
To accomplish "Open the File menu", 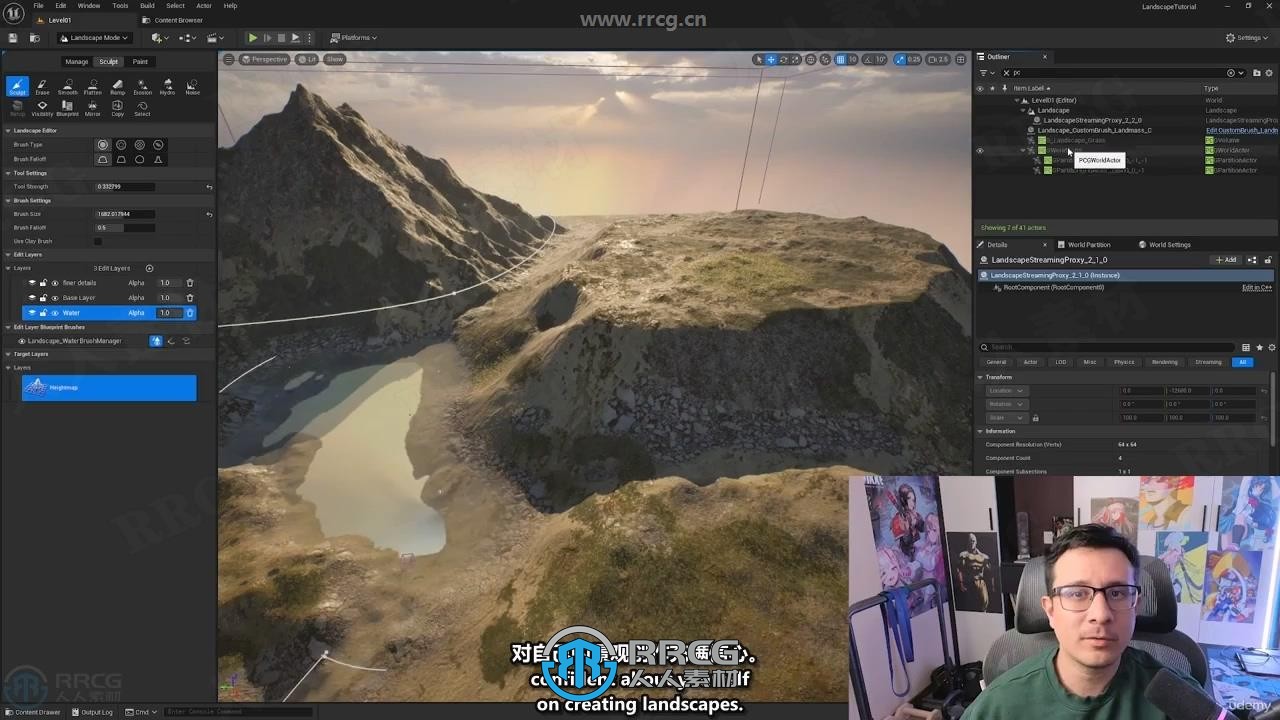I will point(38,6).
